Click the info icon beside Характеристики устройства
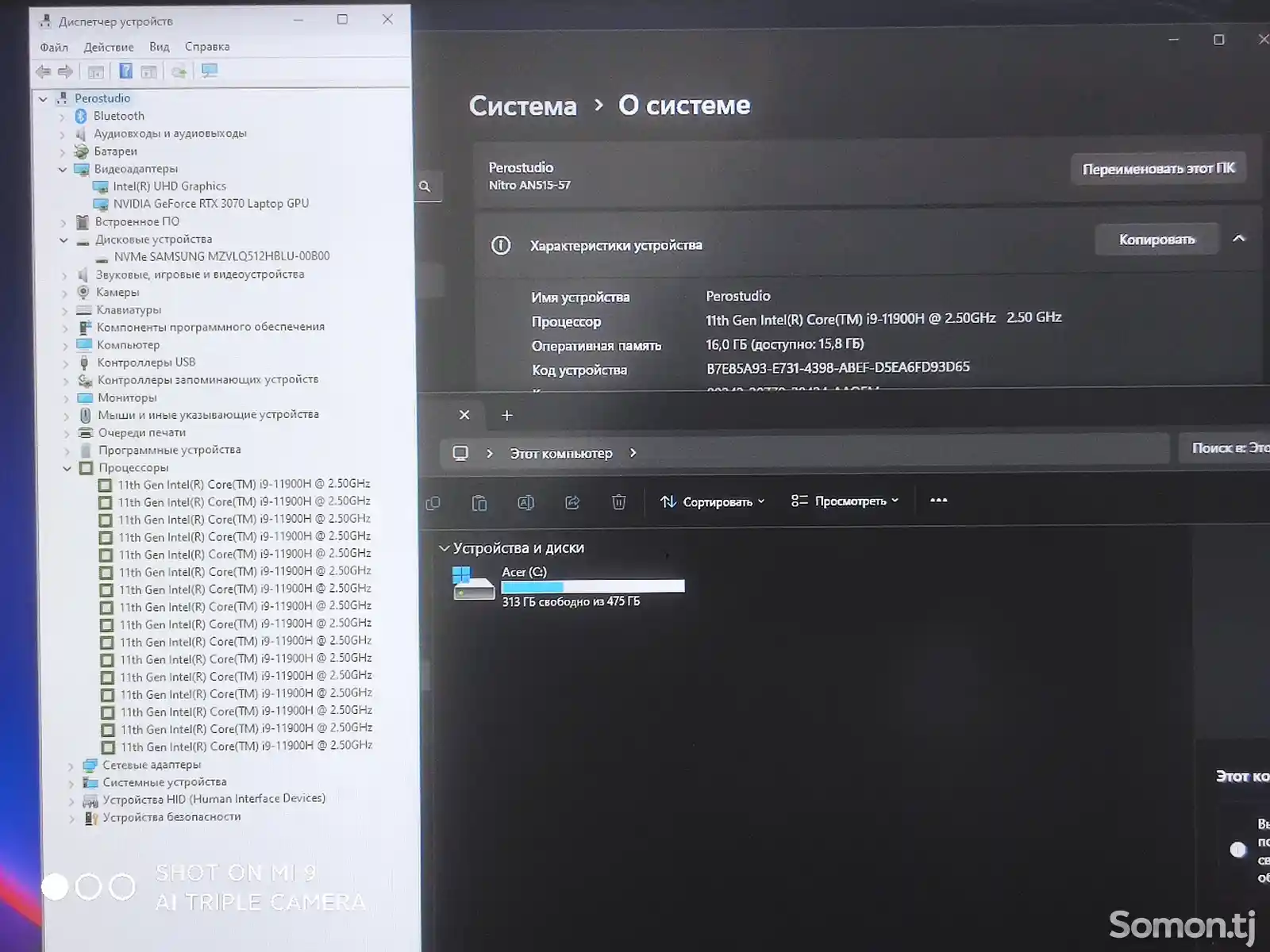Image resolution: width=1270 pixels, height=952 pixels. coord(501,245)
